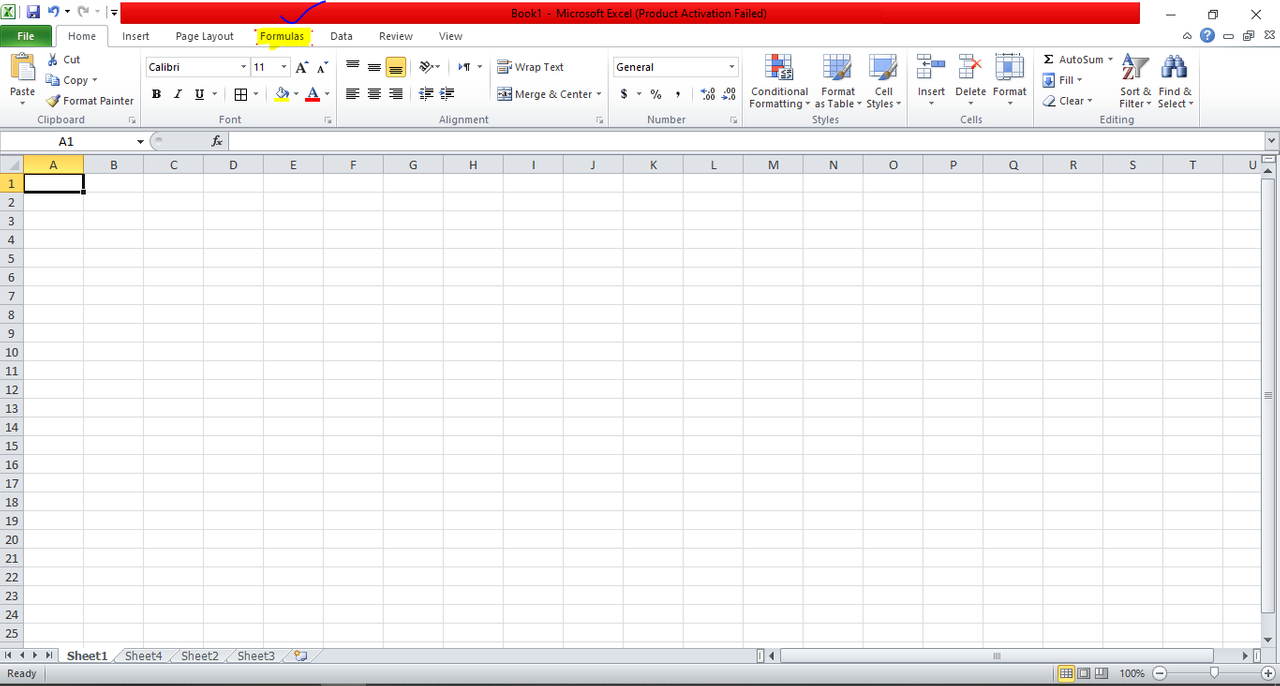Click Sort & Filter button
1280x686 pixels.
(1135, 82)
